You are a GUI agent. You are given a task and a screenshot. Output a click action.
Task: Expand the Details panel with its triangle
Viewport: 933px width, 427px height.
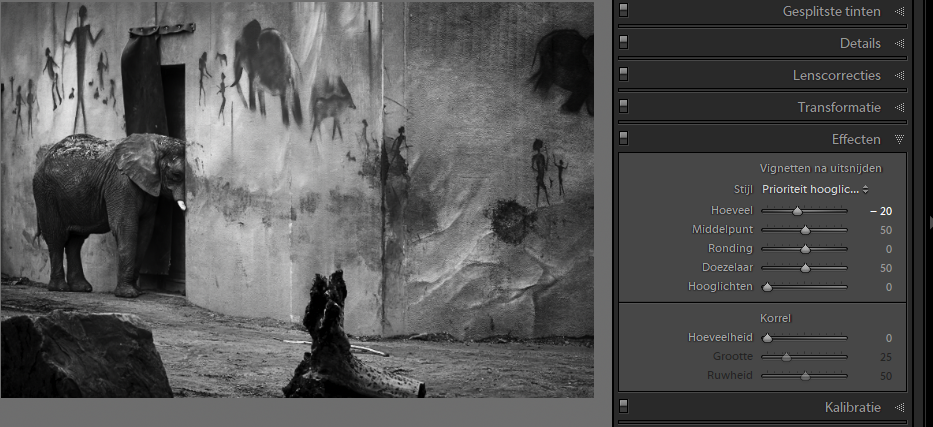[899, 44]
